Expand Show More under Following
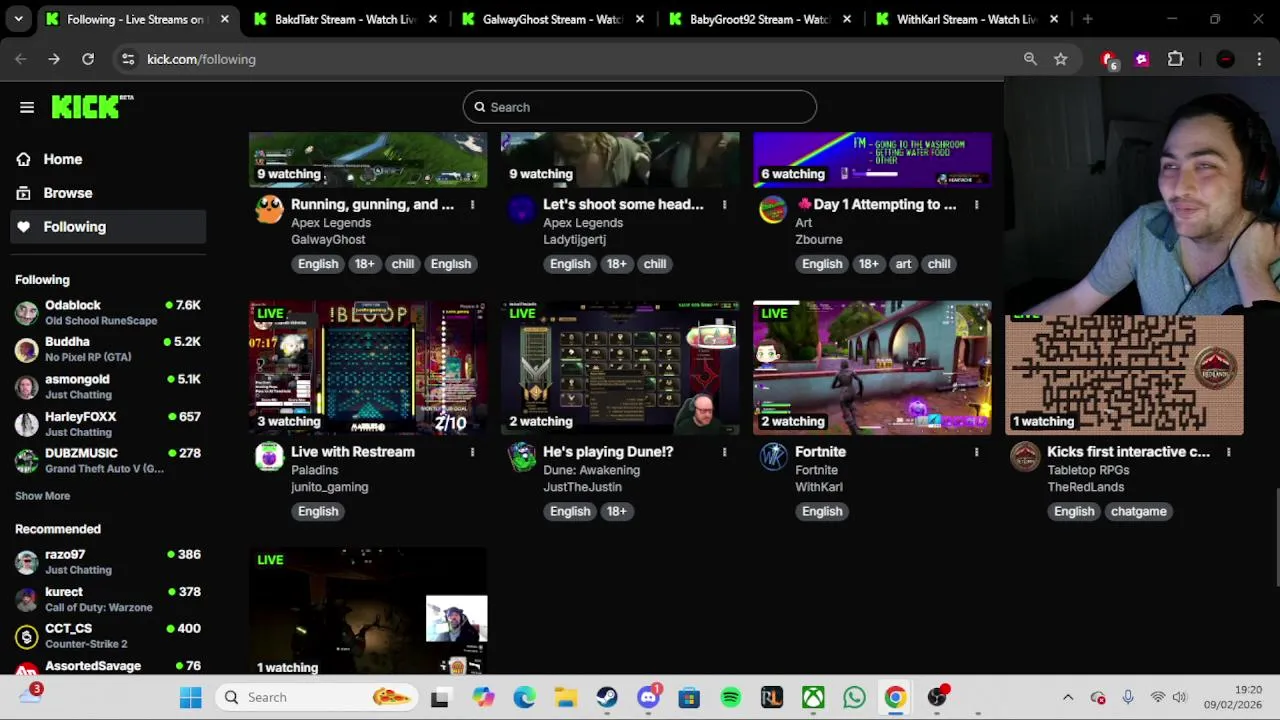This screenshot has width=1280, height=720. [x=42, y=496]
